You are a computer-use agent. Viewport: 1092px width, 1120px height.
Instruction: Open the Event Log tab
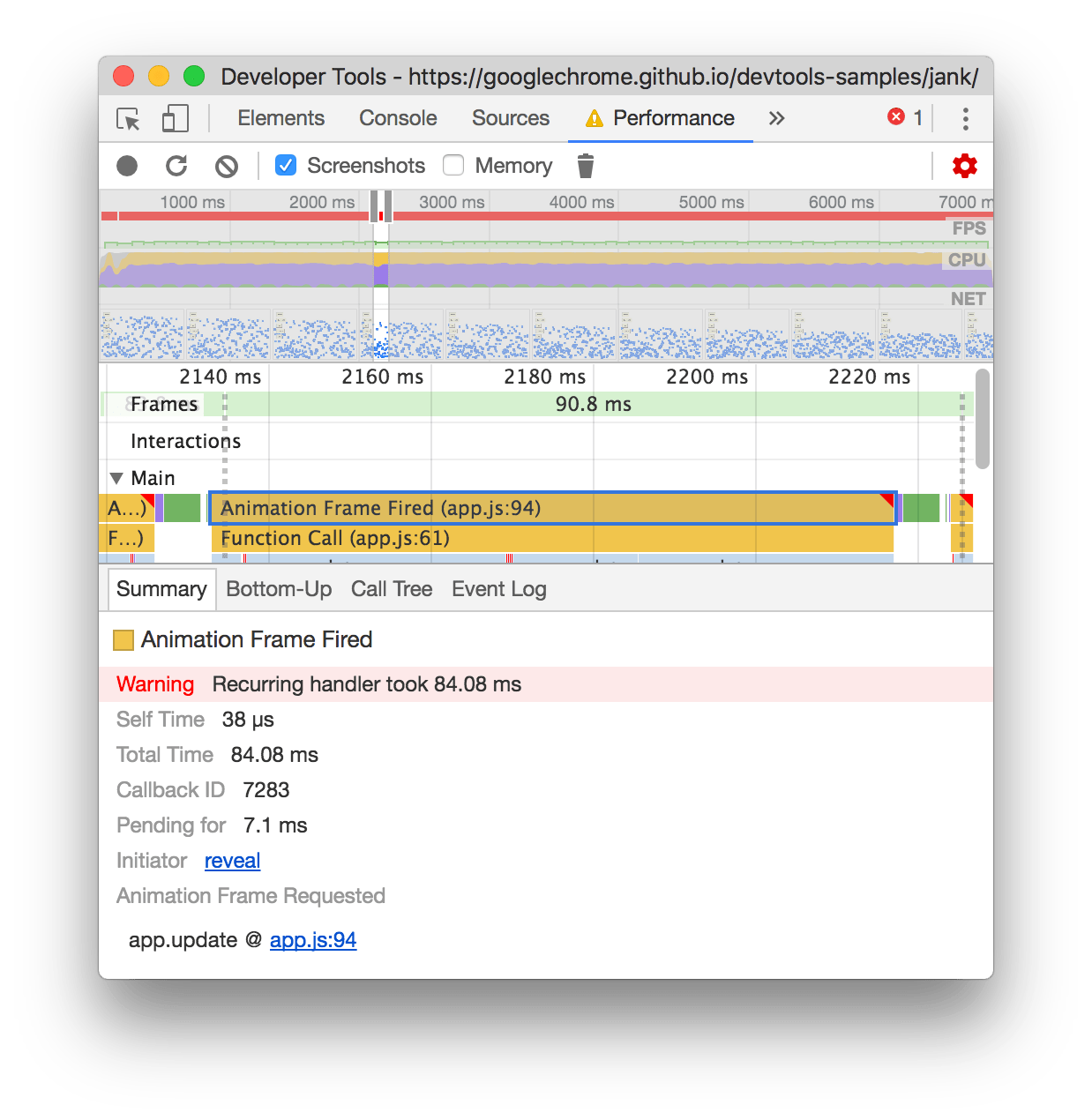pos(499,589)
